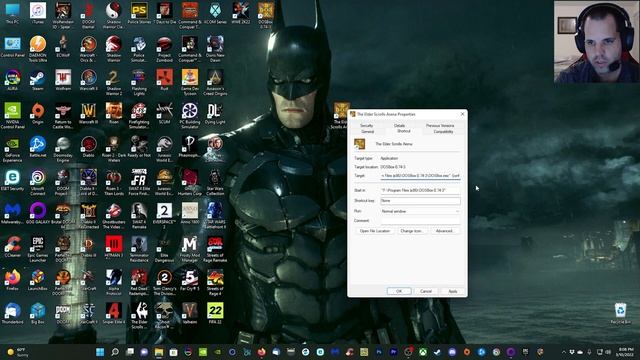Select the Anno 1800 shortcut
Image resolution: width=640 pixels, height=360 pixels.
(x=190, y=213)
